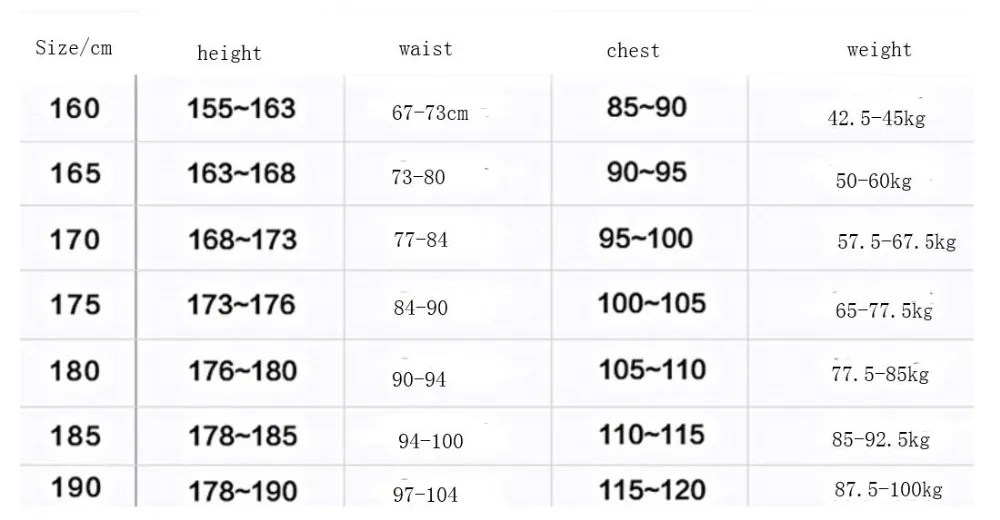Select the chest column header
This screenshot has width=1000, height=520.
click(633, 50)
